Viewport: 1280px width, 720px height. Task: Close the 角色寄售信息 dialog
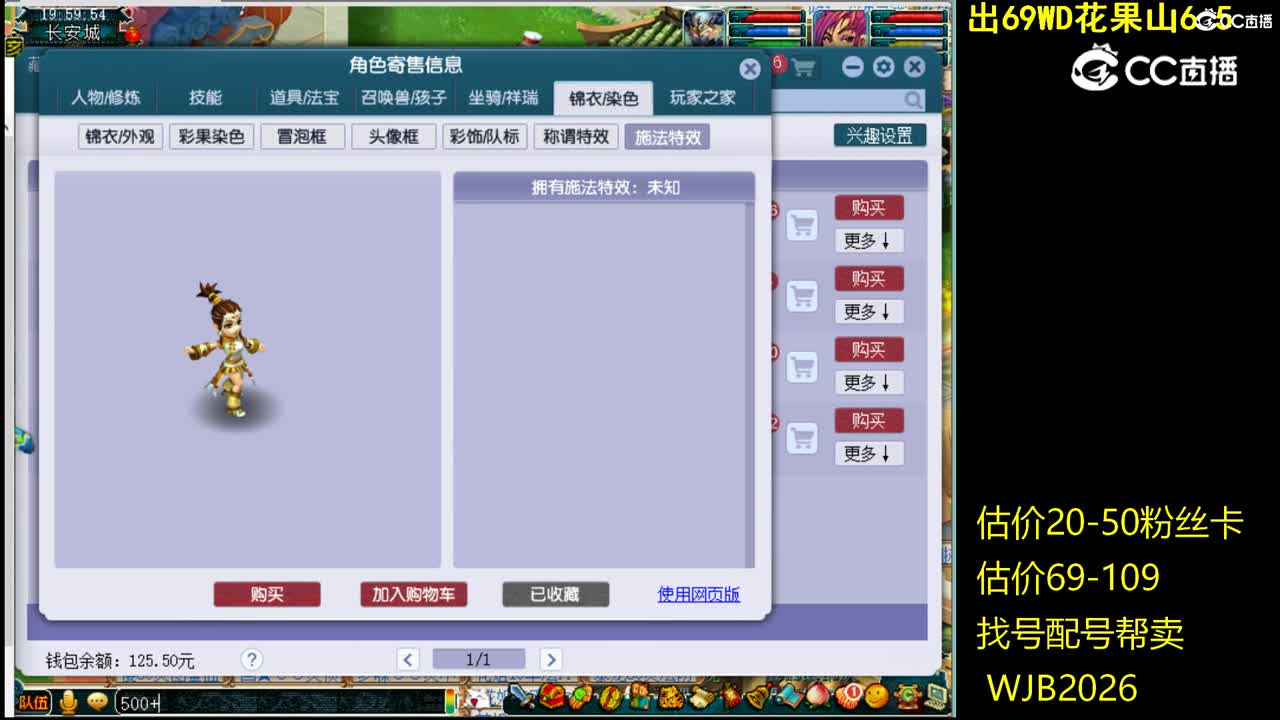point(750,68)
